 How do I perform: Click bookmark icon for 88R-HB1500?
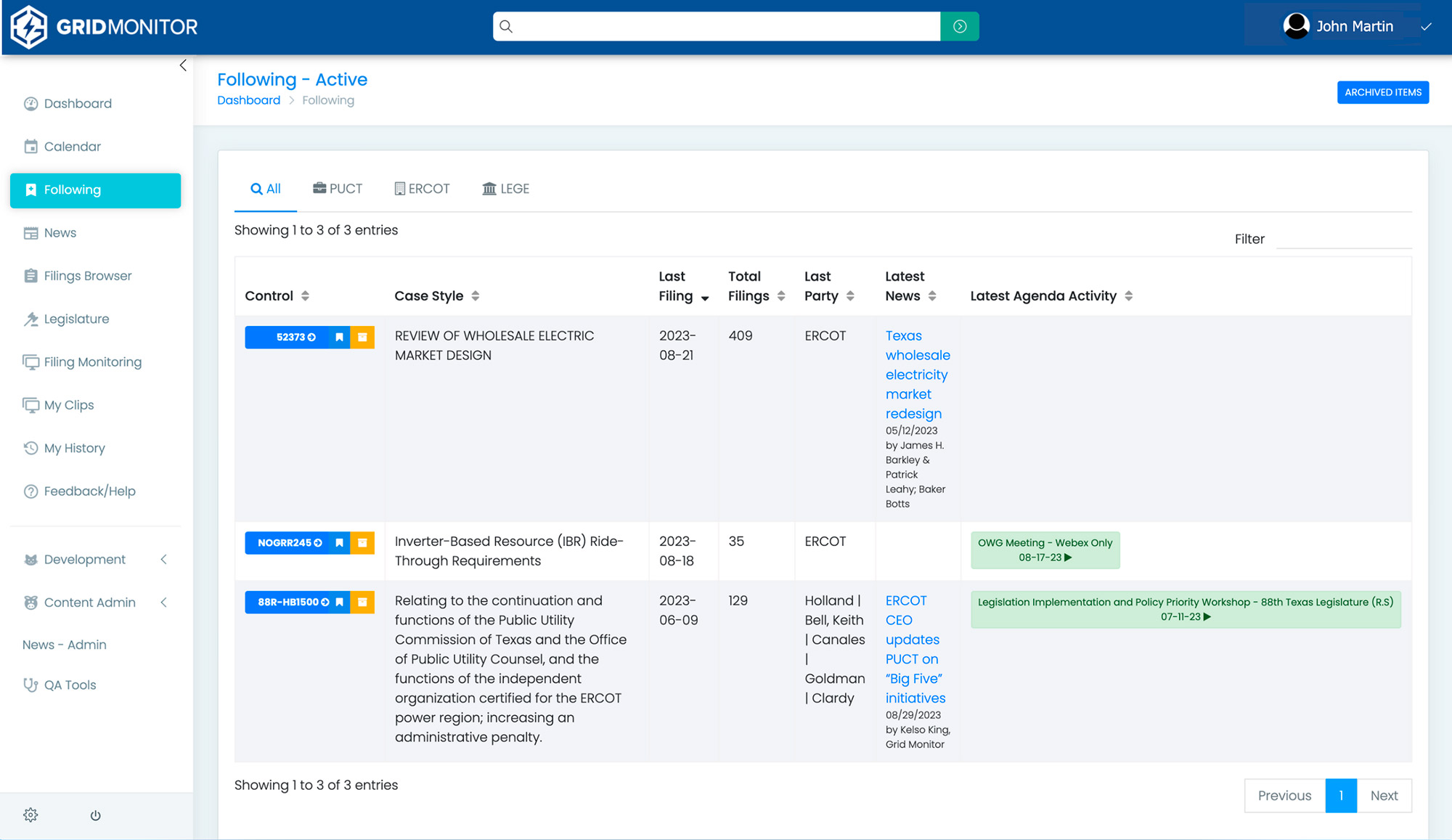339,603
